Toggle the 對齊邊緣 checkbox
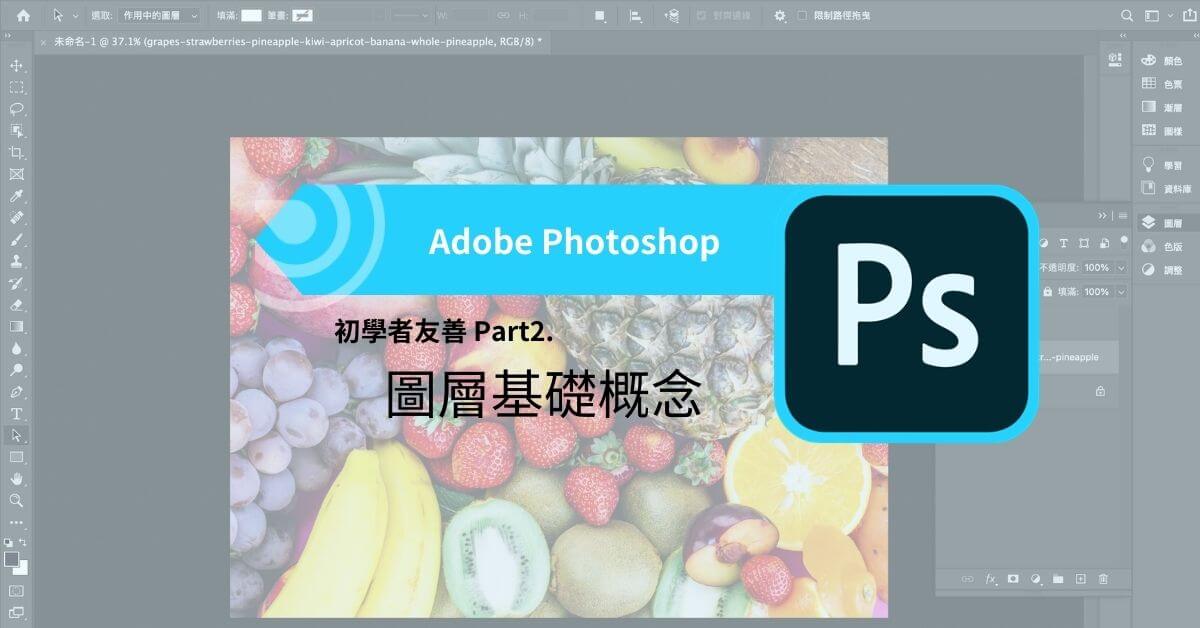Viewport: 1200px width, 628px height. click(x=702, y=16)
